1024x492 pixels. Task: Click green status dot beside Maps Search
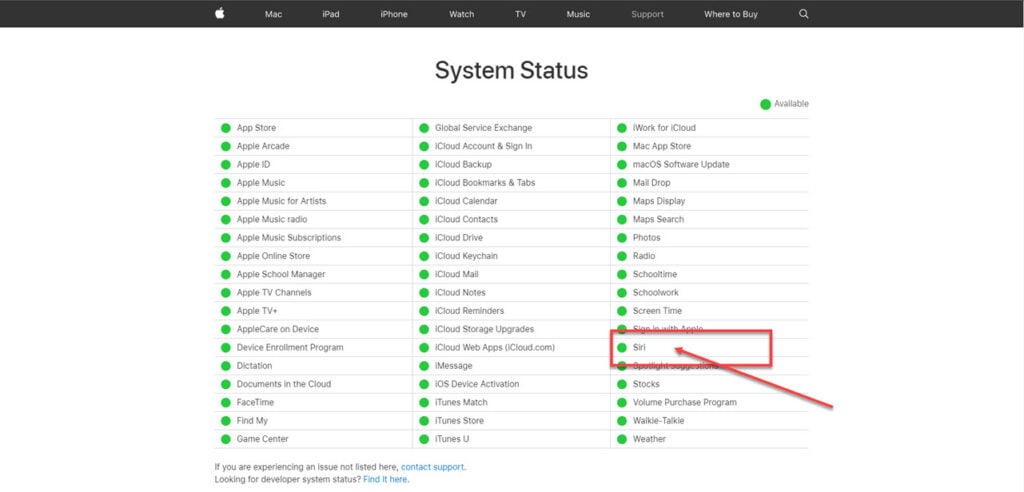pos(622,220)
